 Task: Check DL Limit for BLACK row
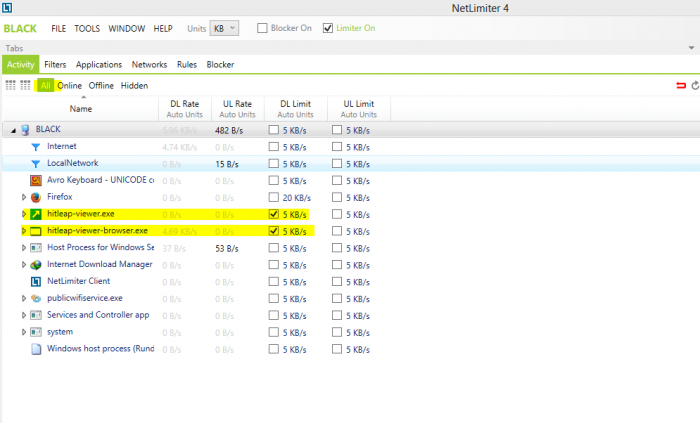[274, 130]
